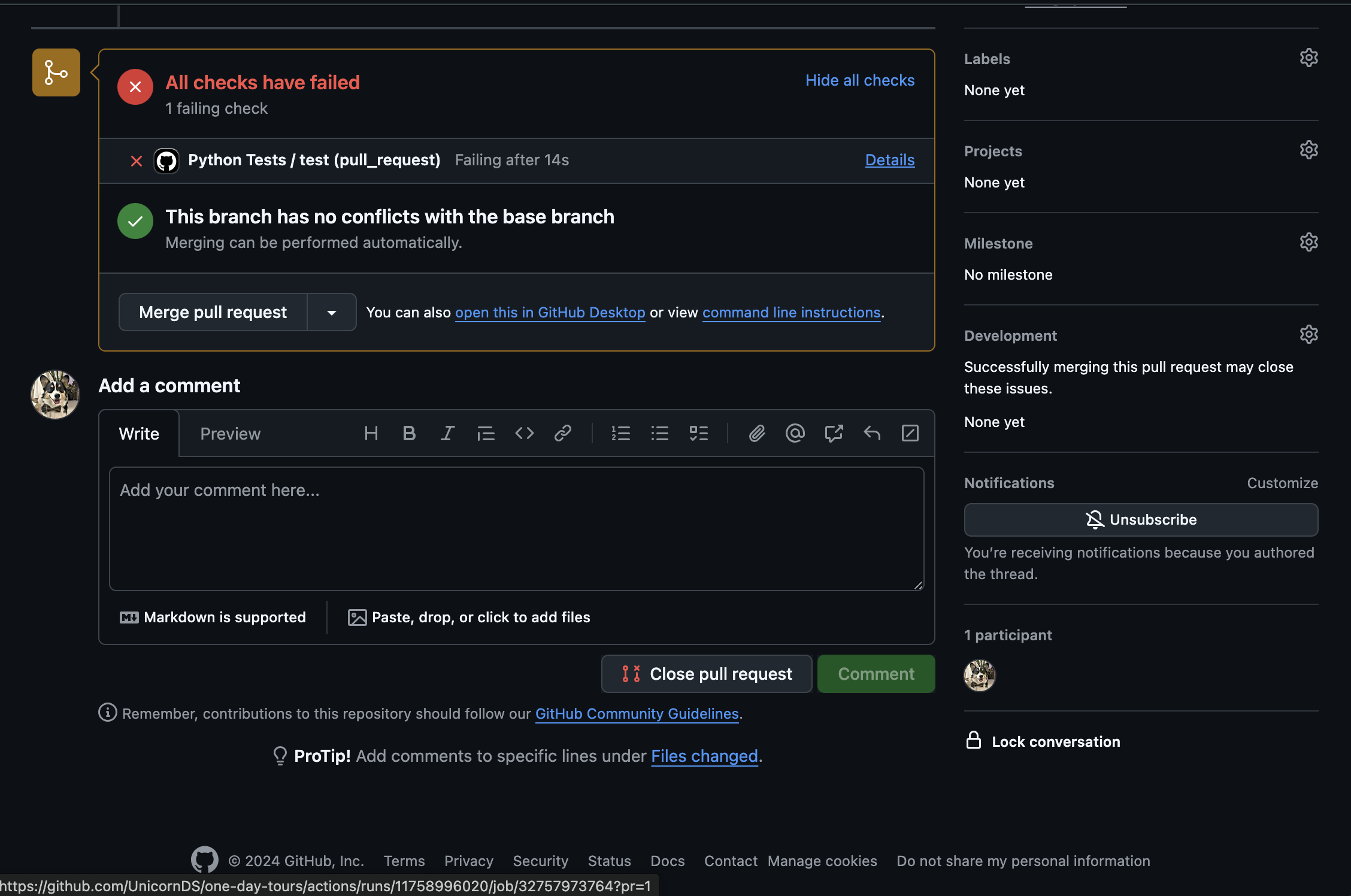
Task: Attach files using the paperclip icon
Action: coord(757,433)
